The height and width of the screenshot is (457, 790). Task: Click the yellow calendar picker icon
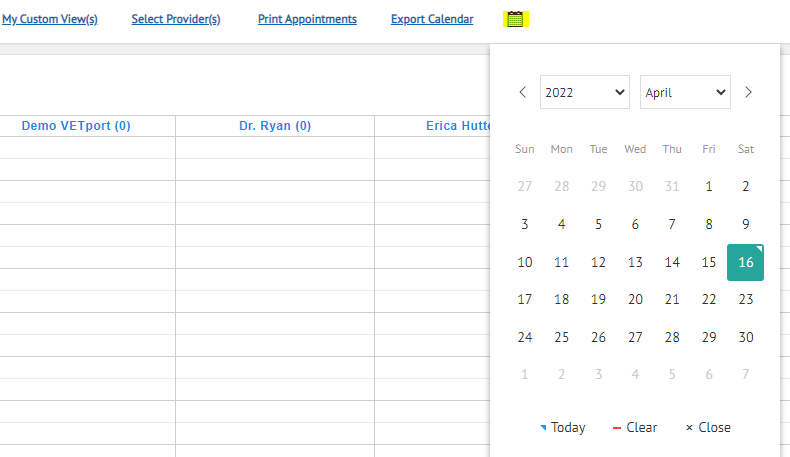515,19
